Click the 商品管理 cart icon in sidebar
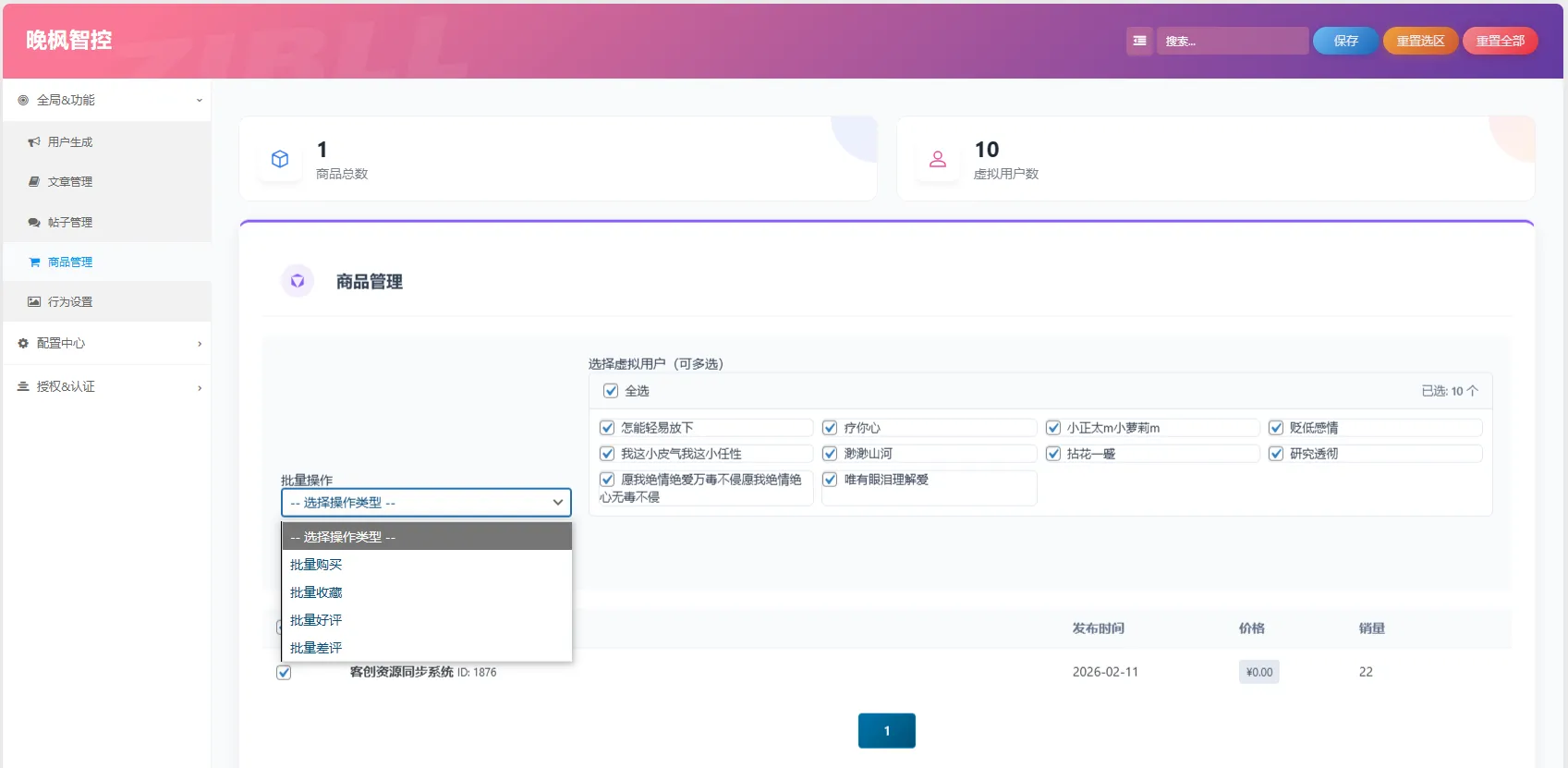Screen dimensions: 1568x768 (x=34, y=262)
